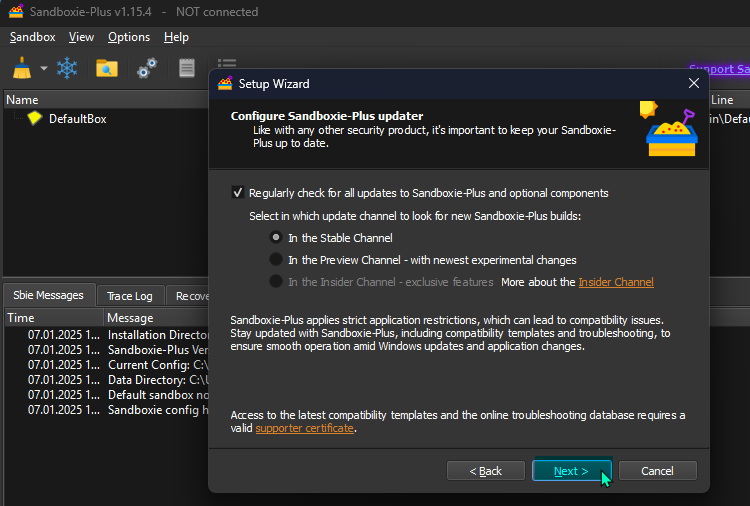This screenshot has width=750, height=506.
Task: Switch to the Trace Log tab
Action: (130, 296)
